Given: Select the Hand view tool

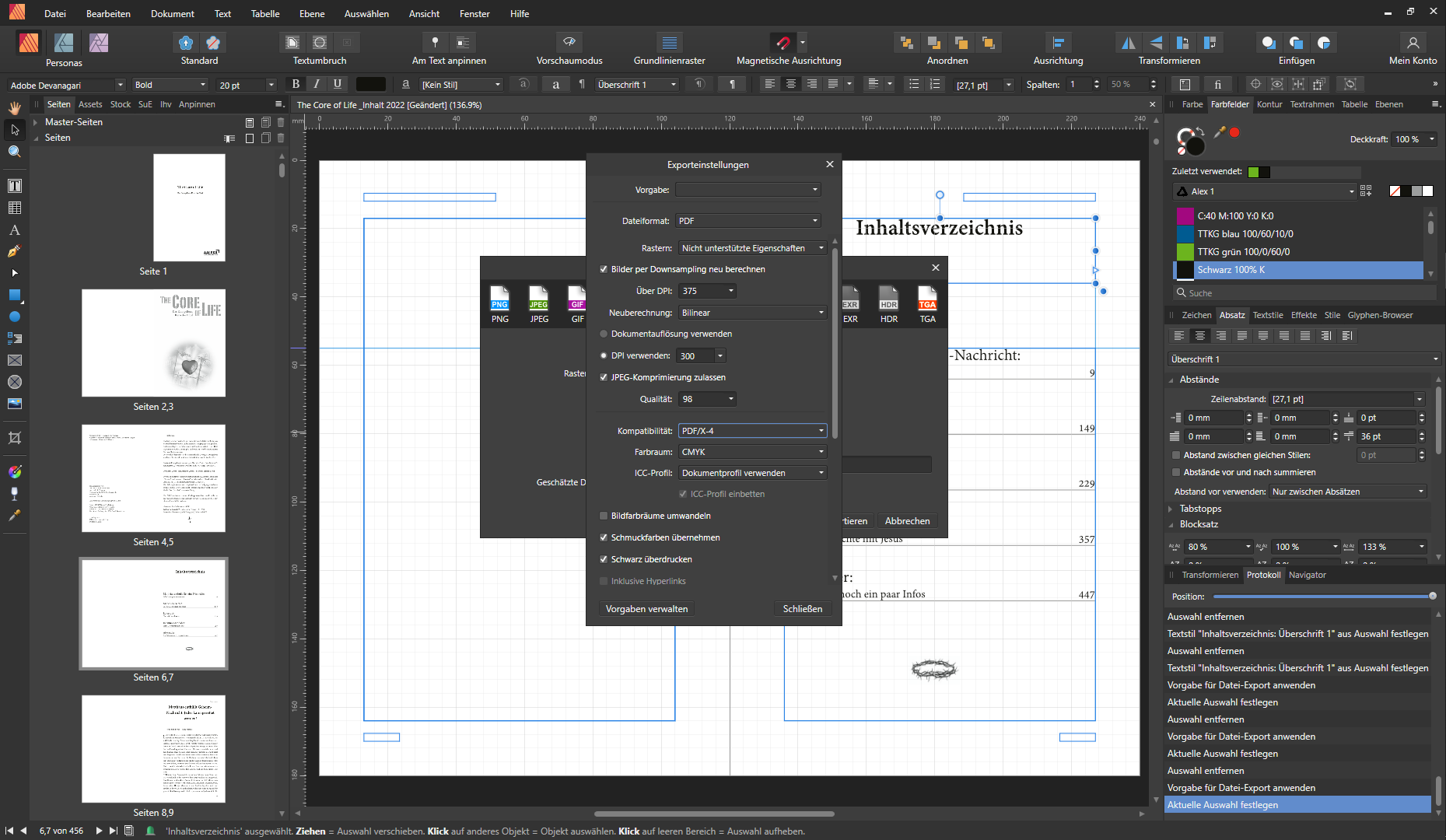Looking at the screenshot, I should (x=15, y=107).
